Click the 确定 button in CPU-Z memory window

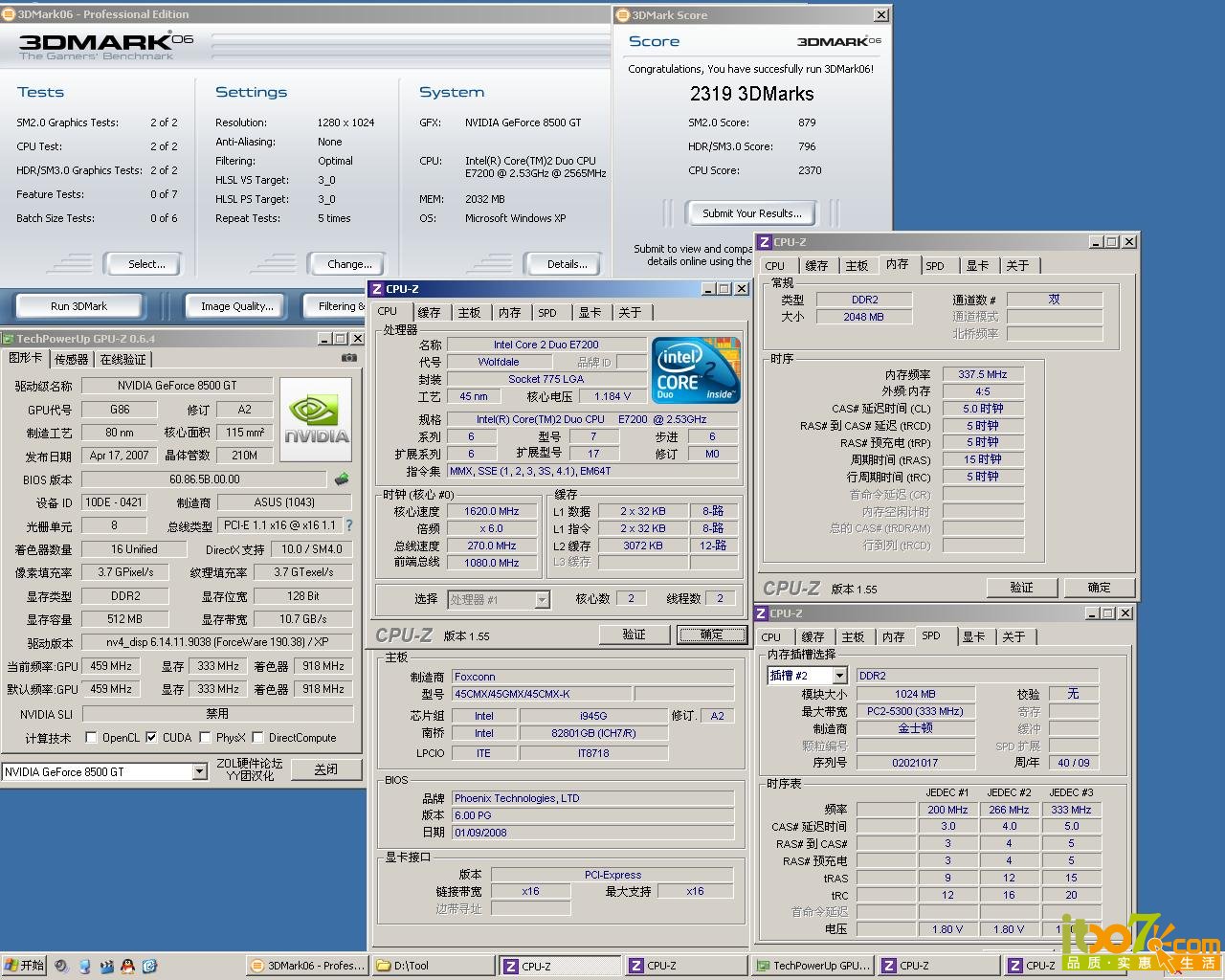1099,588
